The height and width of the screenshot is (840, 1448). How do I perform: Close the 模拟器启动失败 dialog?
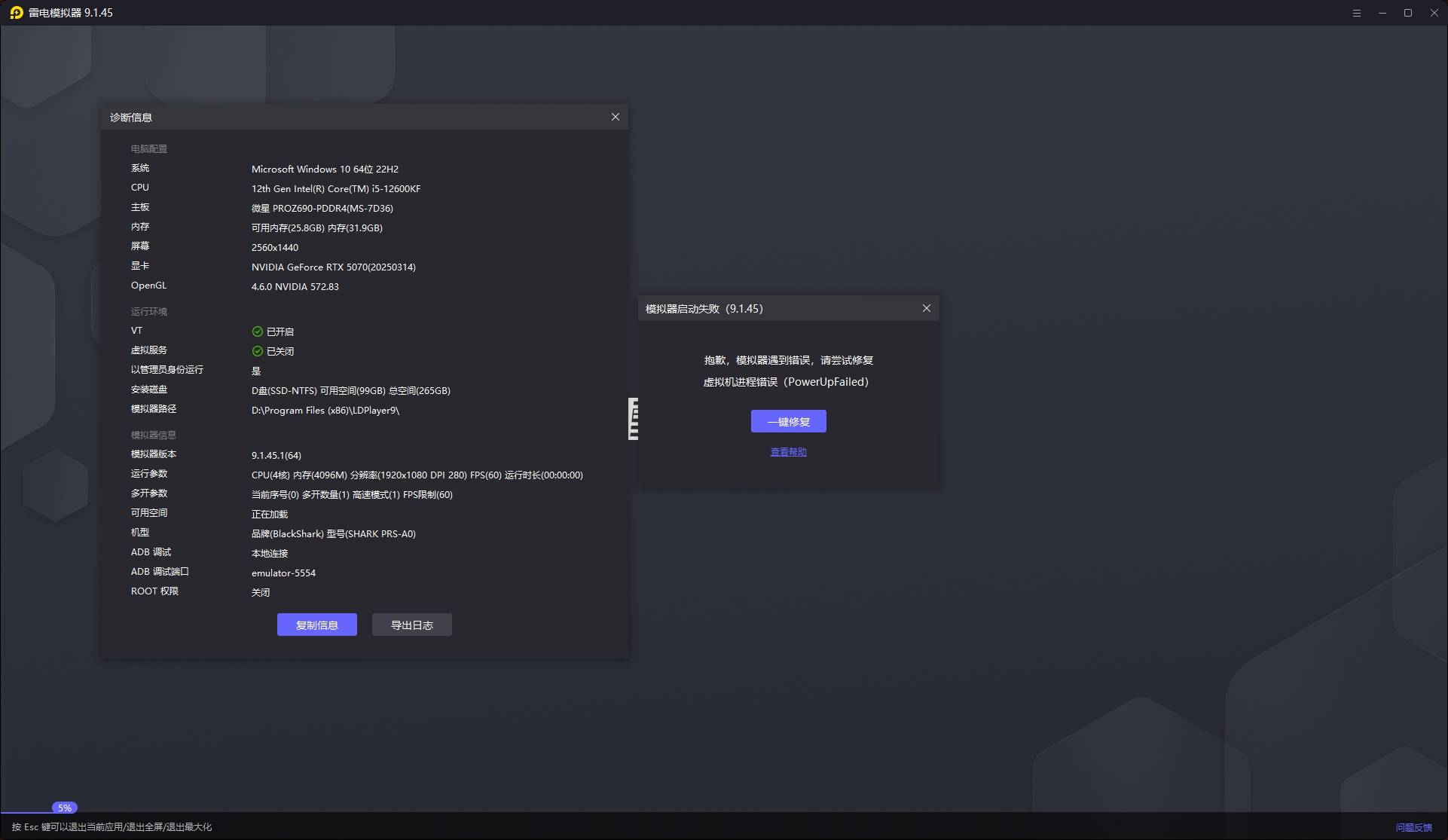(x=926, y=308)
